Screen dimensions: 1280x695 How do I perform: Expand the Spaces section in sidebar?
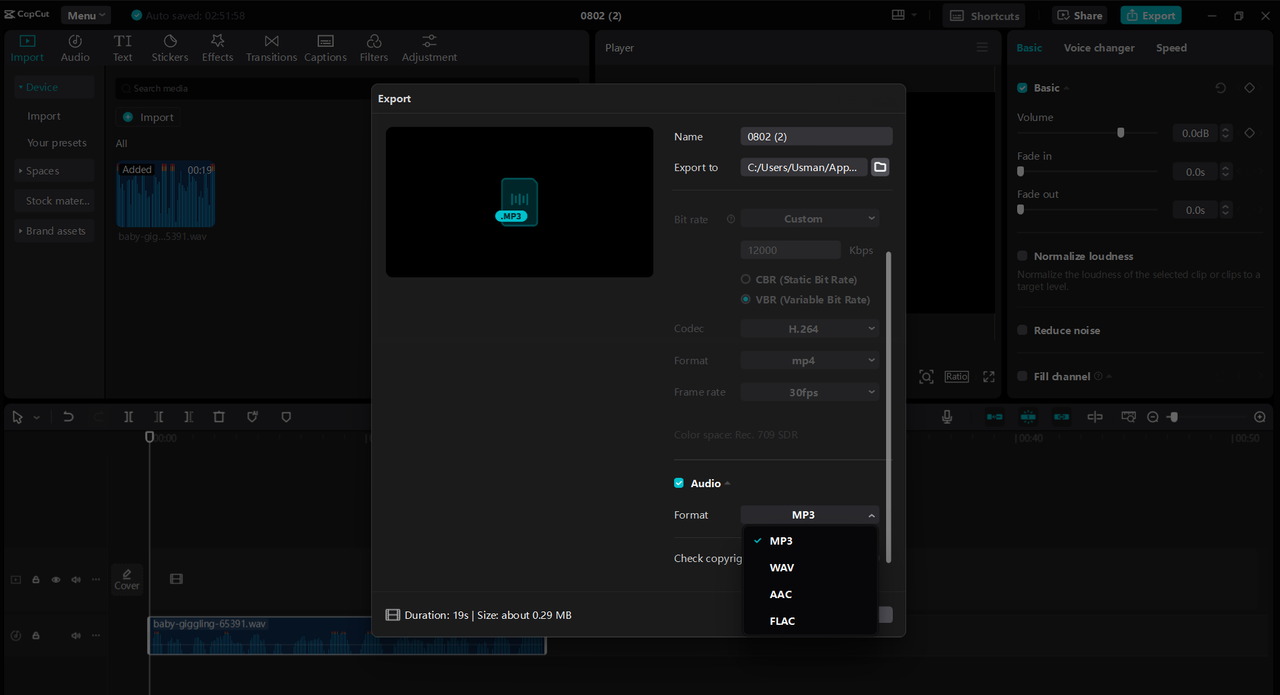(55, 171)
